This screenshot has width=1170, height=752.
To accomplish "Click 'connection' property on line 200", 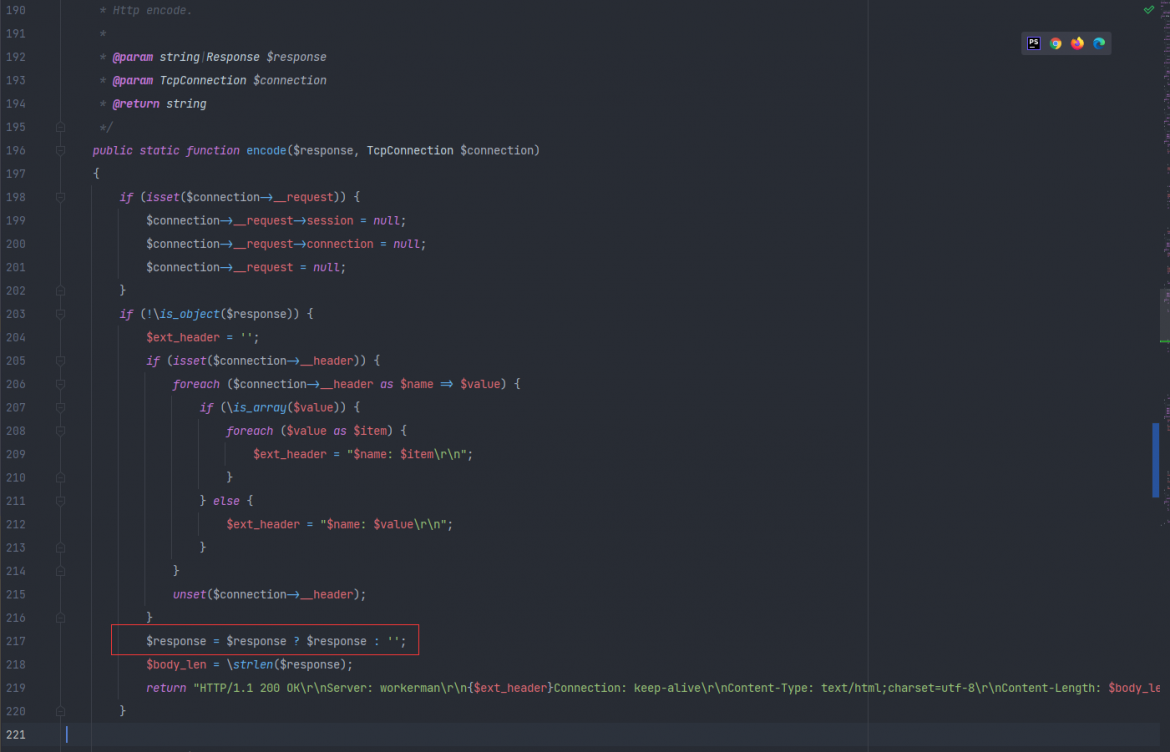I will coord(340,244).
